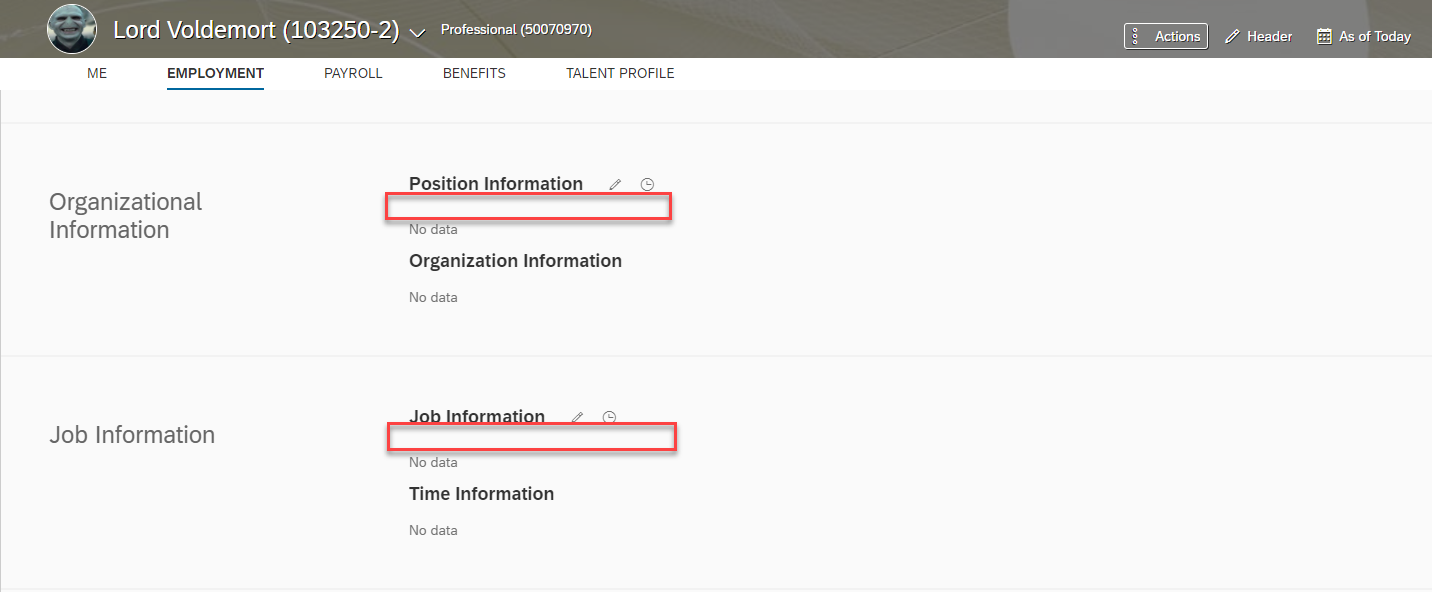This screenshot has width=1432, height=592.
Task: Open the Actions menu button
Action: (1165, 36)
